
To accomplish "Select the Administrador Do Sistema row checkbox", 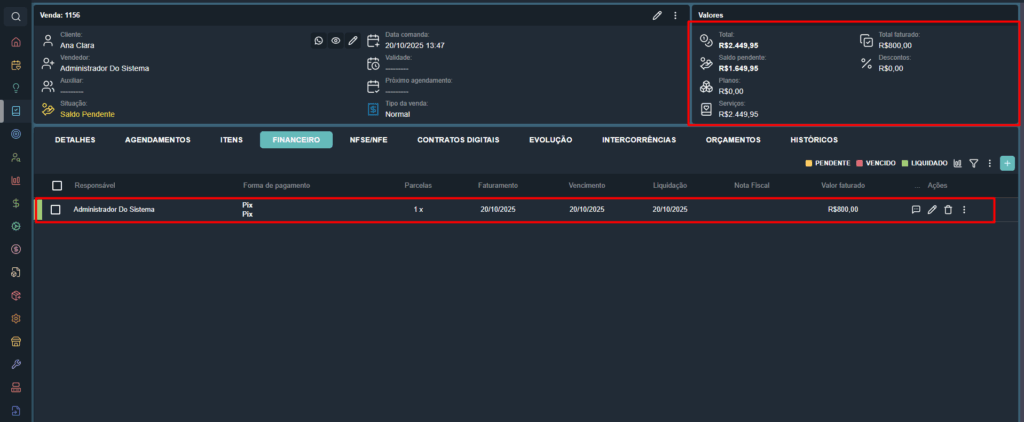I will tap(56, 209).
